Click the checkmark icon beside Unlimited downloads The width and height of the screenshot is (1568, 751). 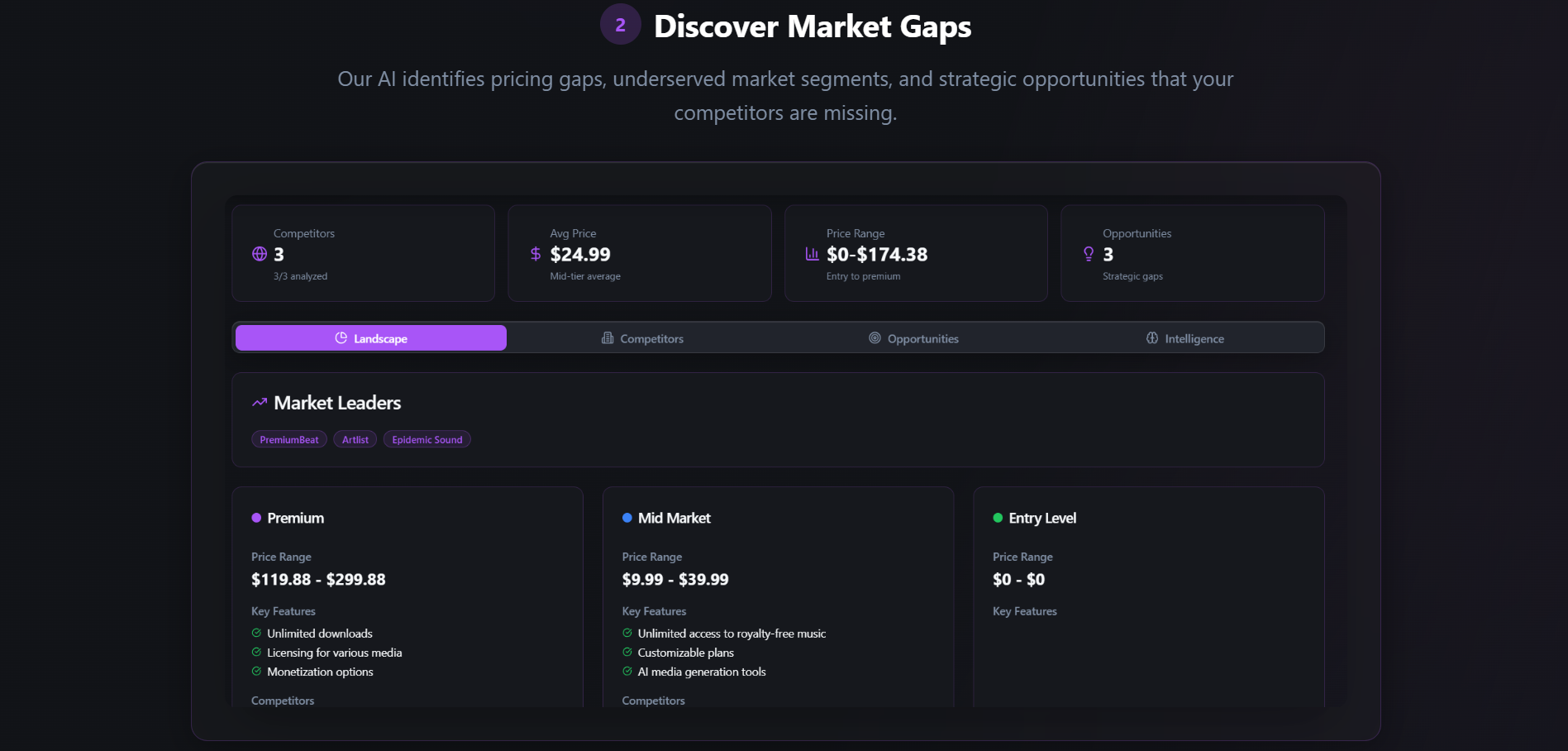tap(256, 633)
